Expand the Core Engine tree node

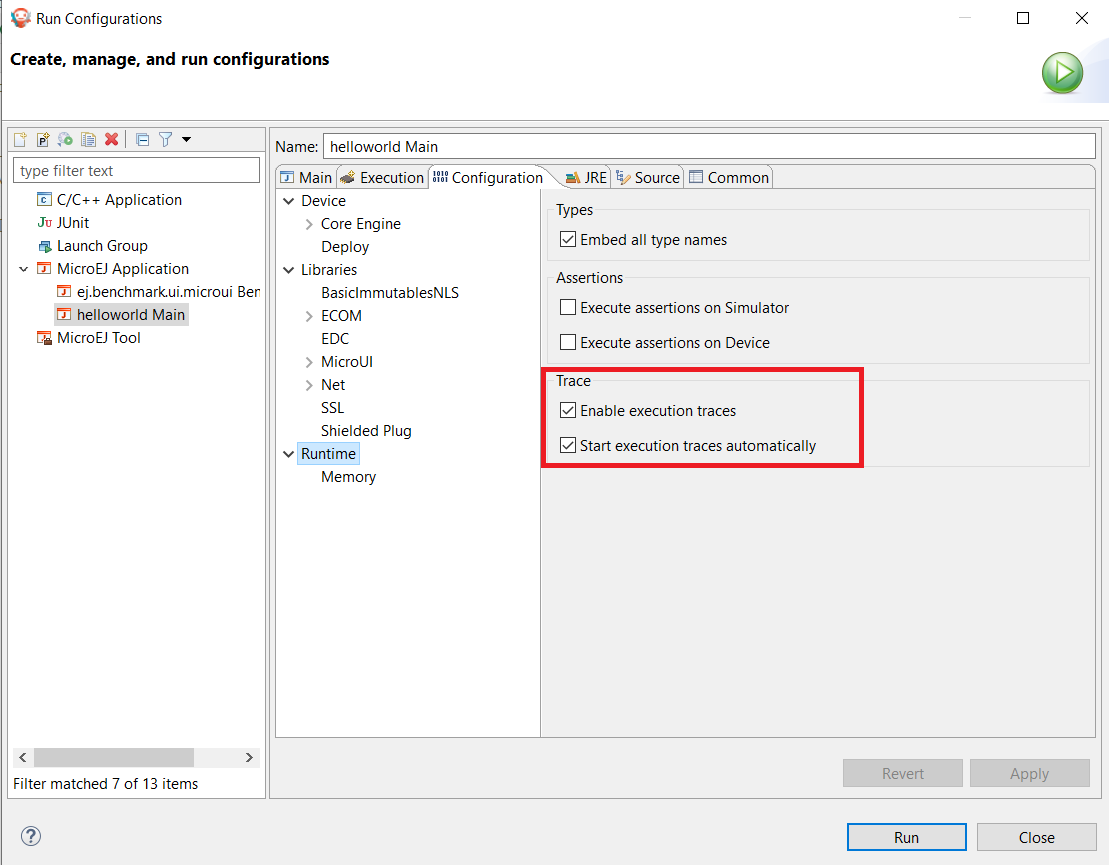coord(309,224)
